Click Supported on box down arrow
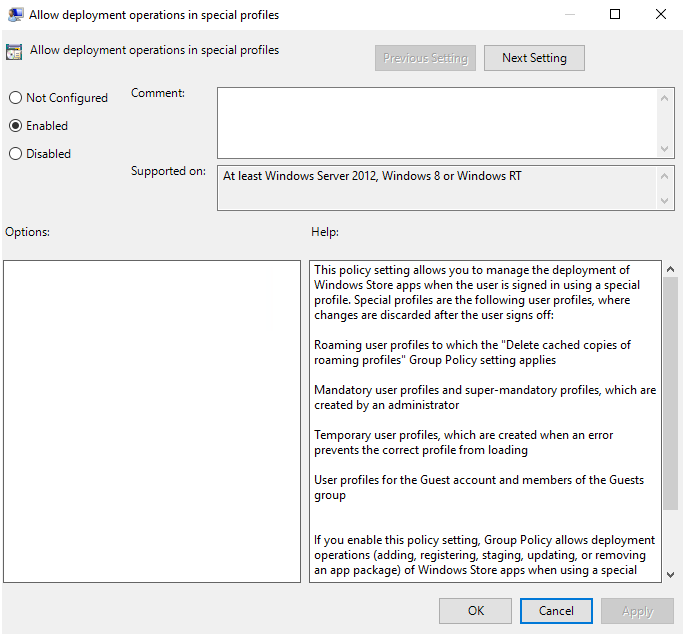686x638 pixels. [666, 202]
